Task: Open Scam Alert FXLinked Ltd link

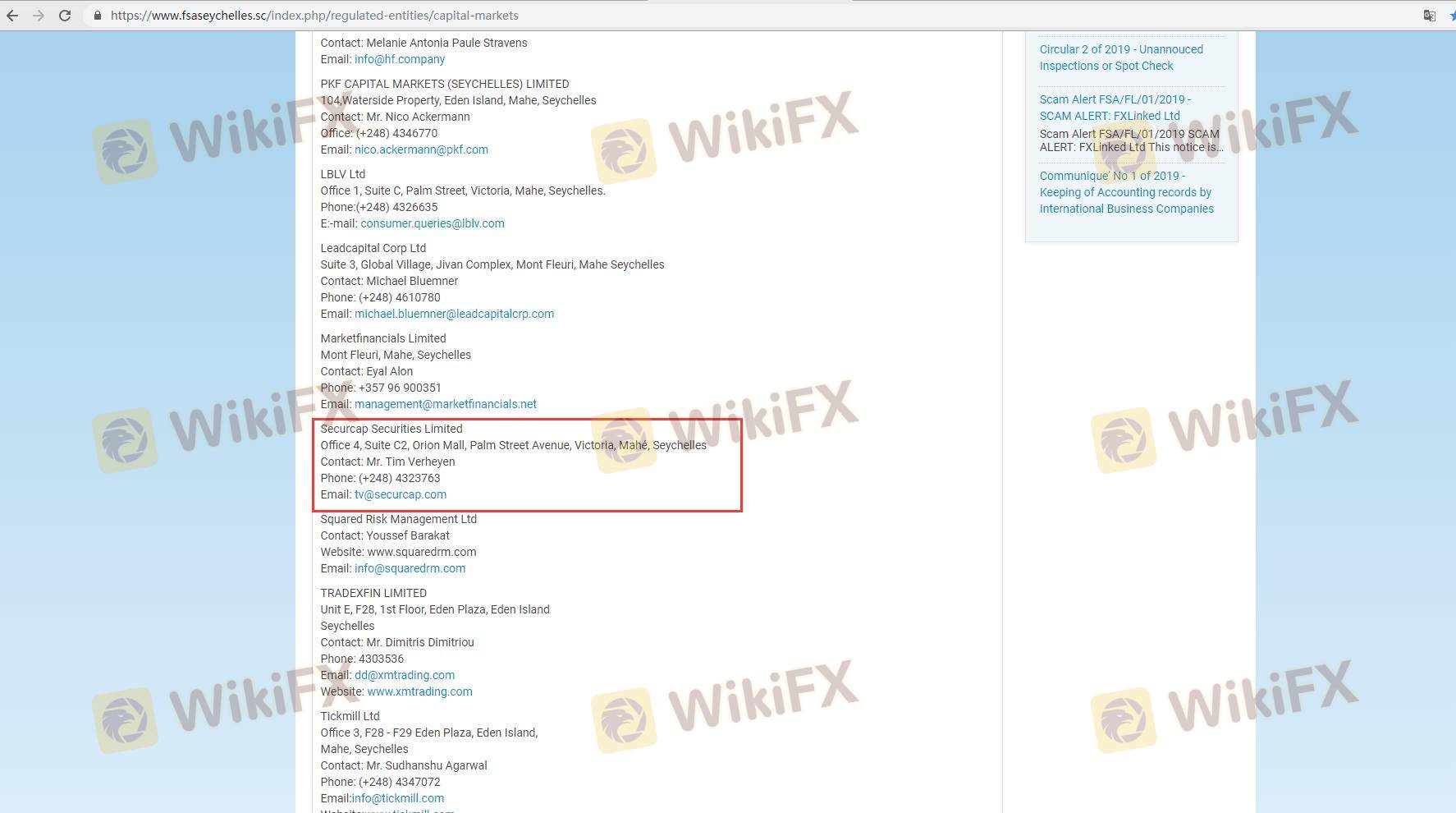Action: tap(1115, 108)
